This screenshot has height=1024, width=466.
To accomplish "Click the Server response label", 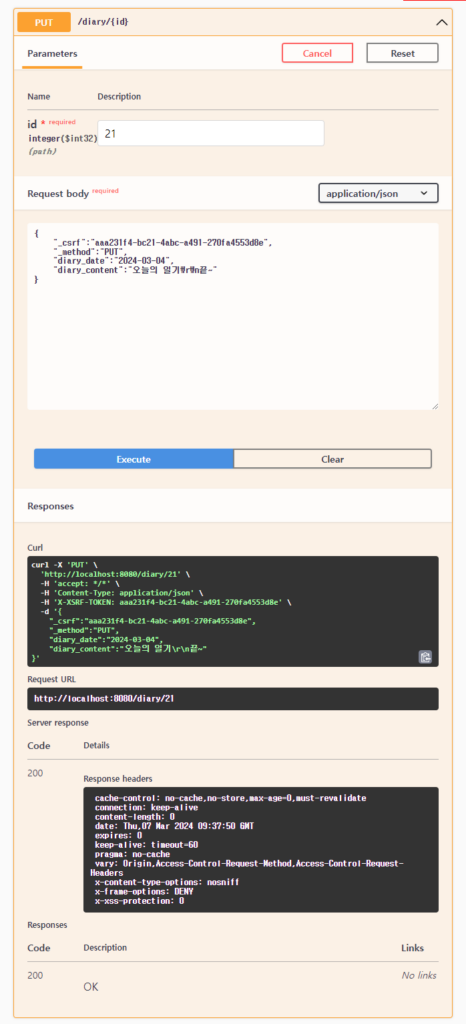I will (x=58, y=722).
